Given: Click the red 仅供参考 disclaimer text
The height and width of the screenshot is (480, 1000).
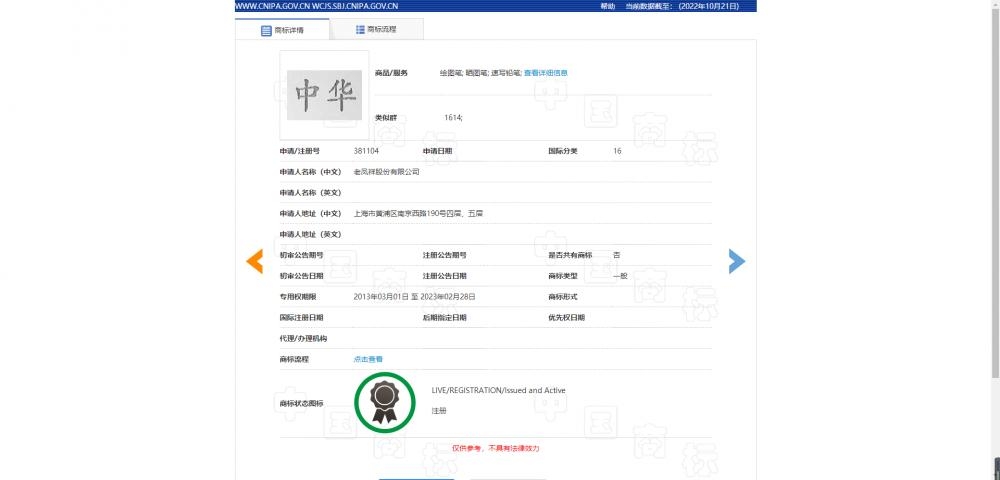Looking at the screenshot, I should tap(496, 449).
